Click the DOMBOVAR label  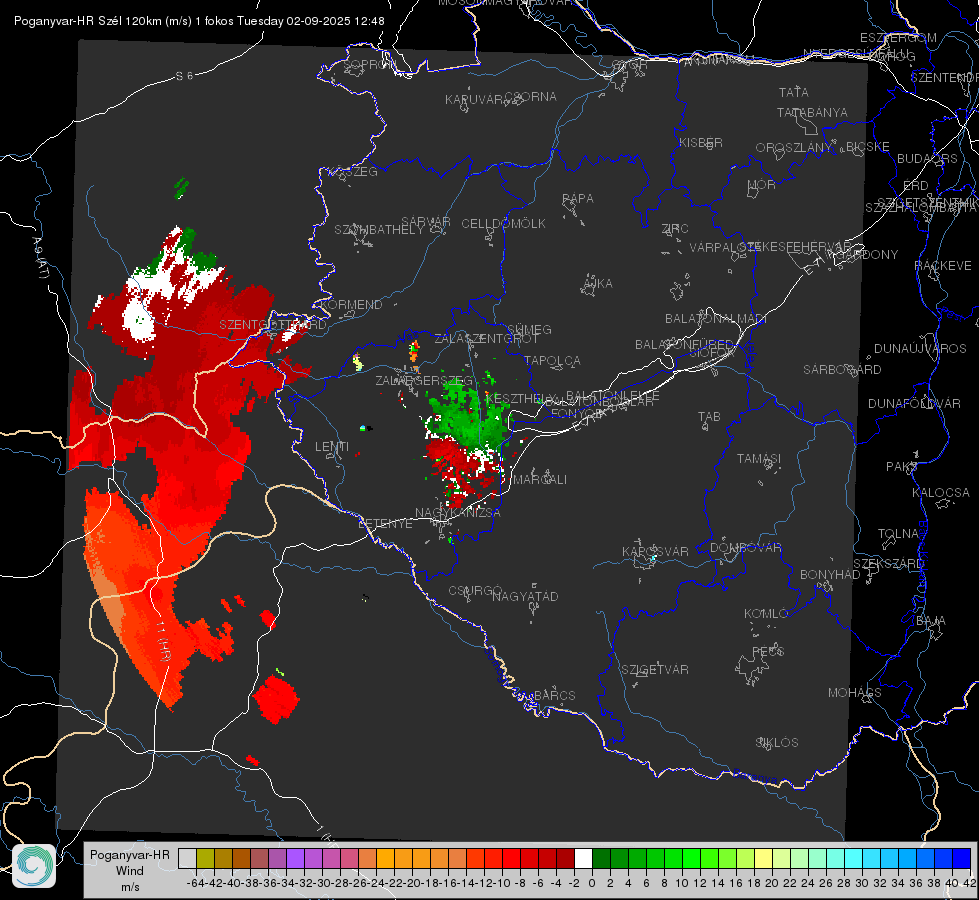745,548
